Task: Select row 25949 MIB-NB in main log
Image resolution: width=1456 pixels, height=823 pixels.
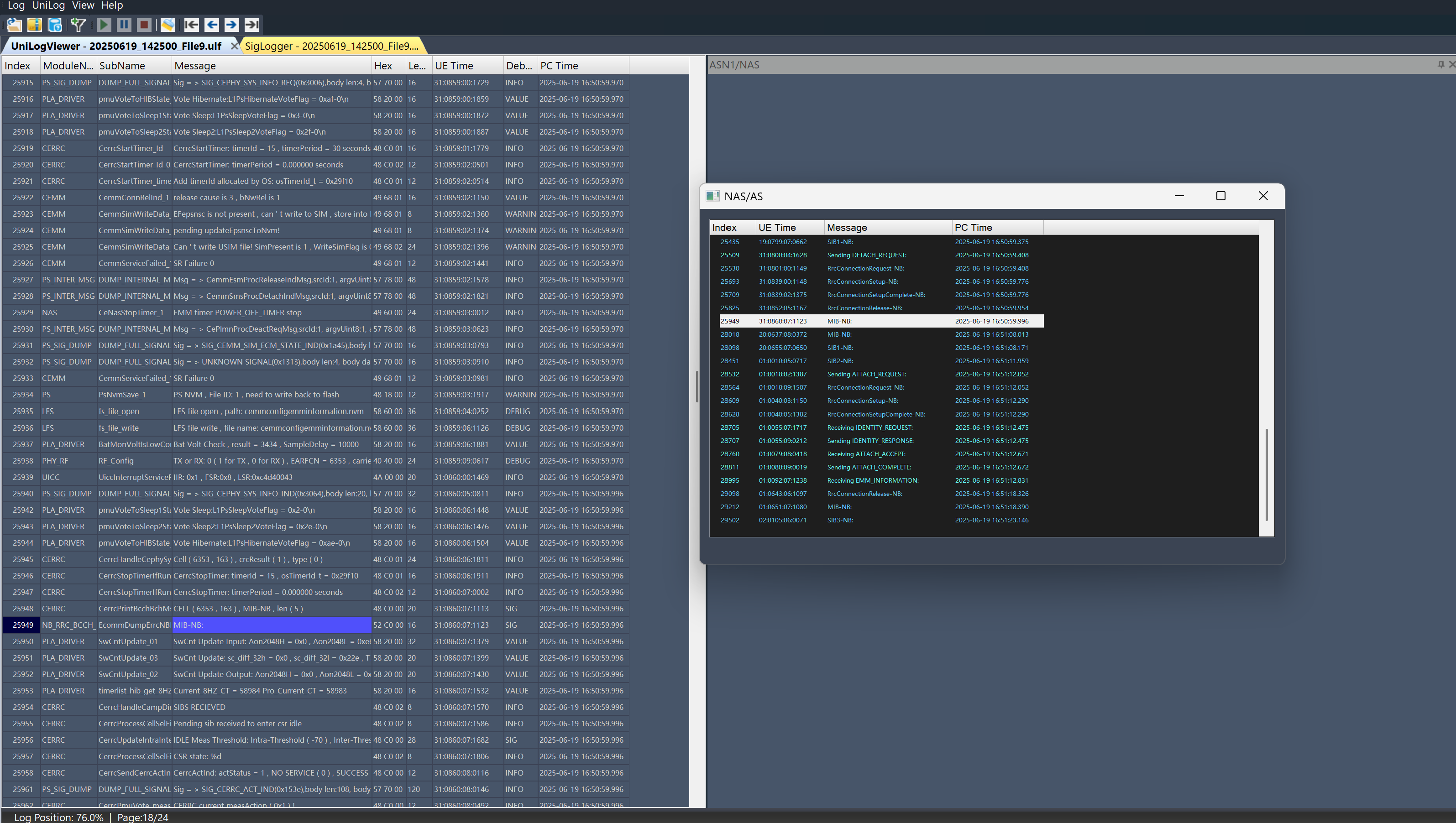Action: point(272,625)
